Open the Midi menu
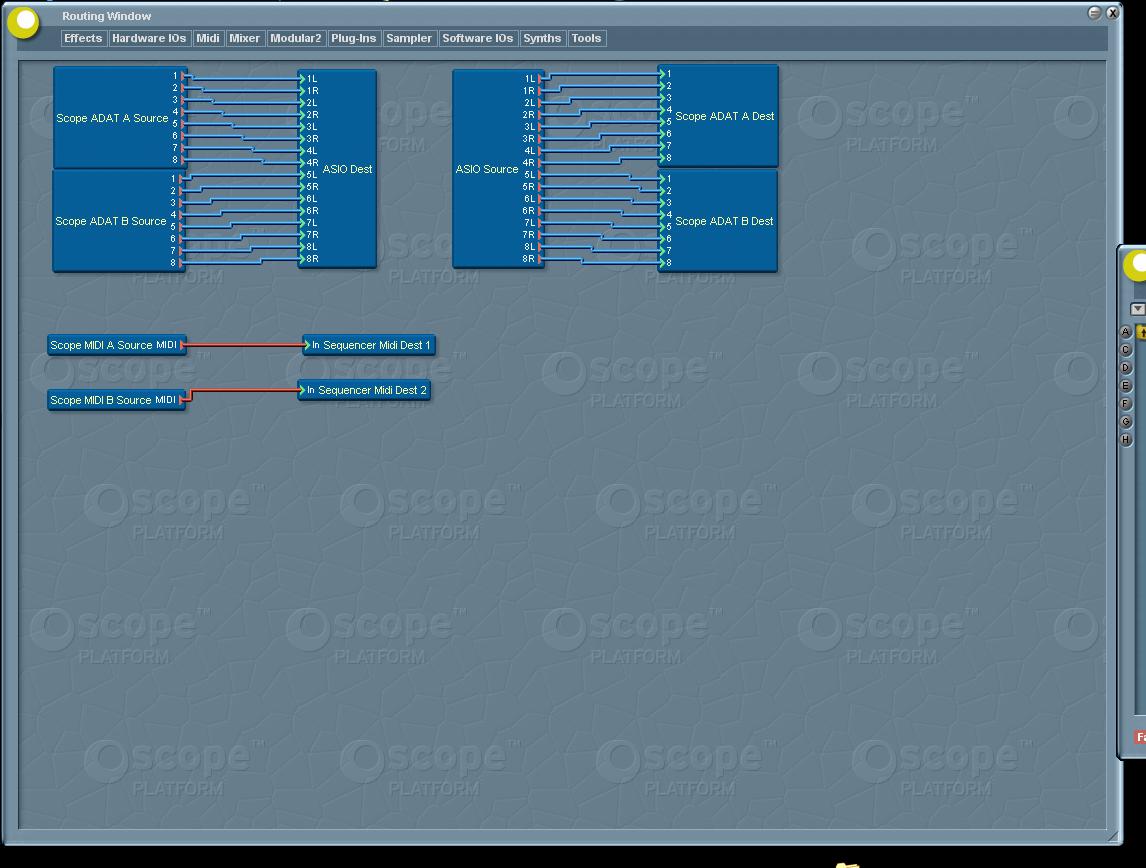Image resolution: width=1146 pixels, height=868 pixels. click(208, 38)
